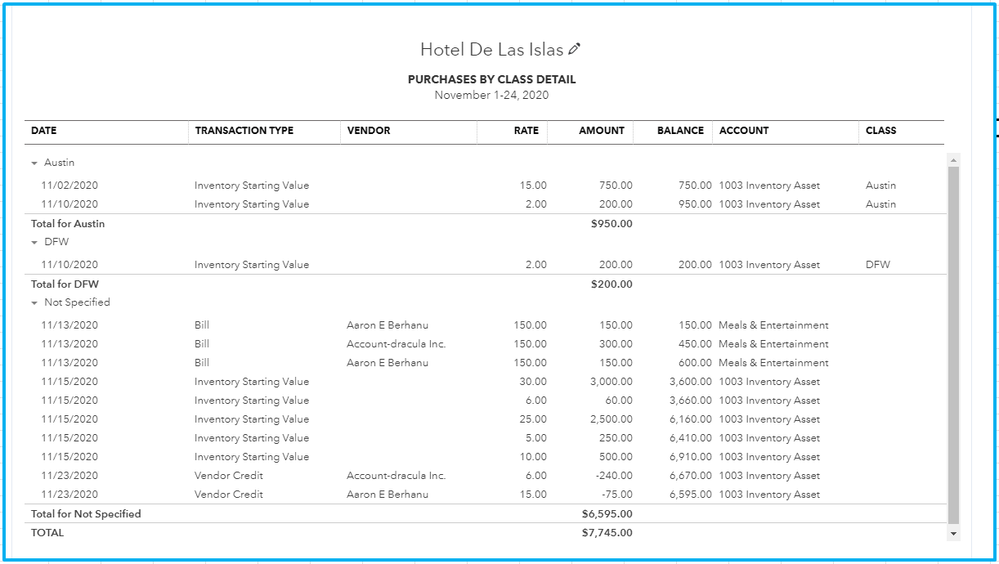Click the scrollbar down arrow

point(953,533)
